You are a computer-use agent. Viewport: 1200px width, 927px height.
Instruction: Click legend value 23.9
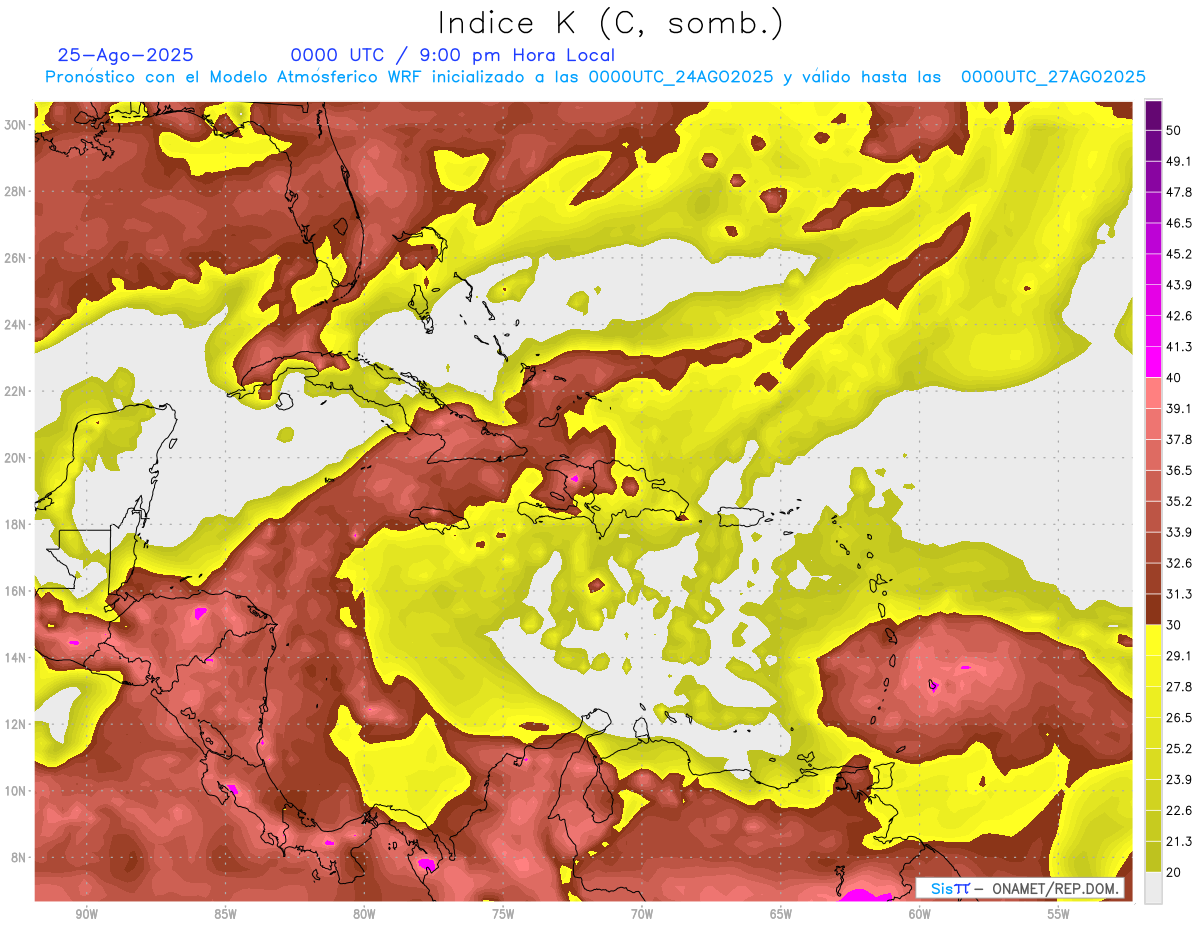pos(1179,779)
